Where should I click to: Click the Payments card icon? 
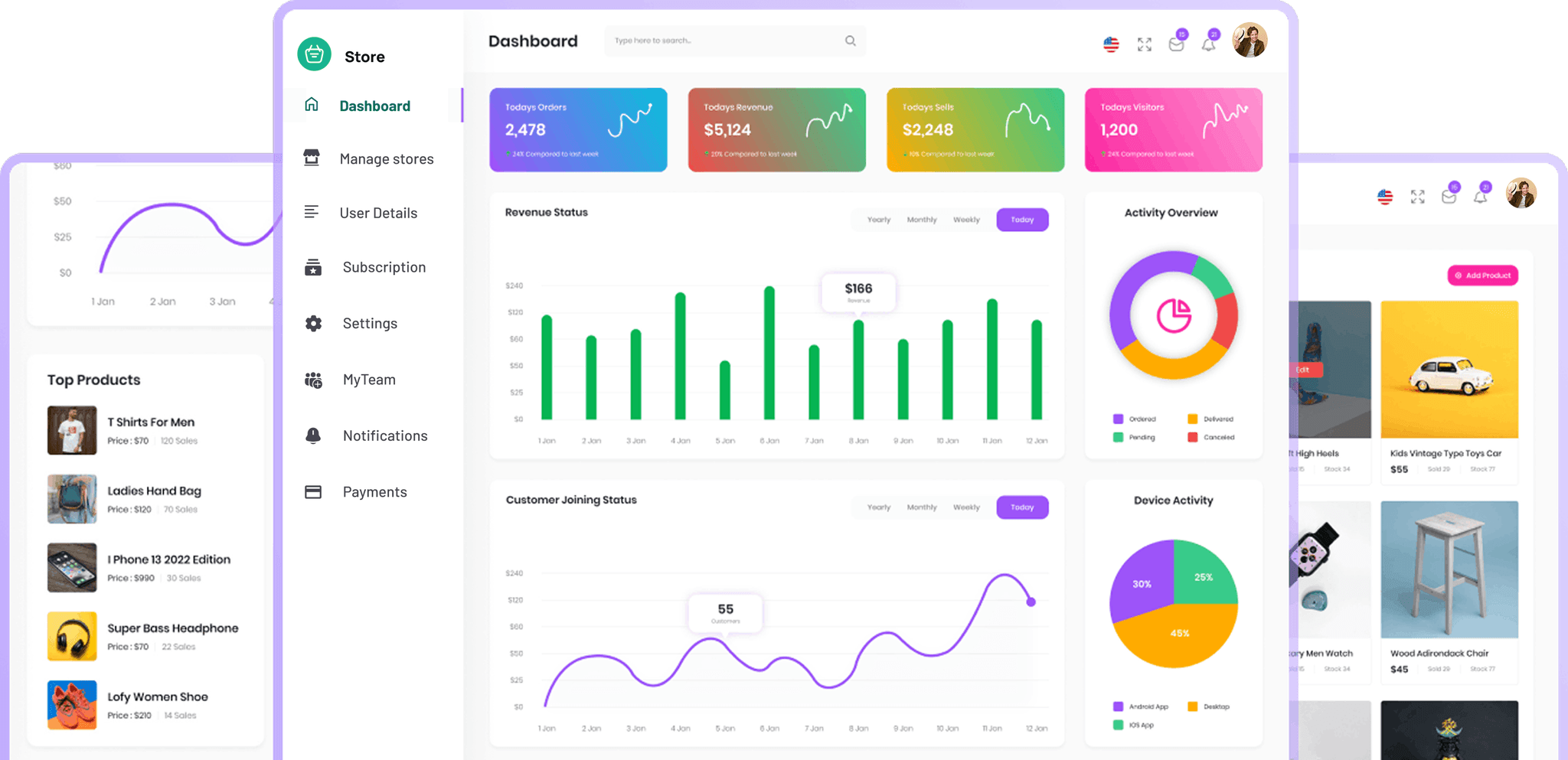(x=313, y=492)
